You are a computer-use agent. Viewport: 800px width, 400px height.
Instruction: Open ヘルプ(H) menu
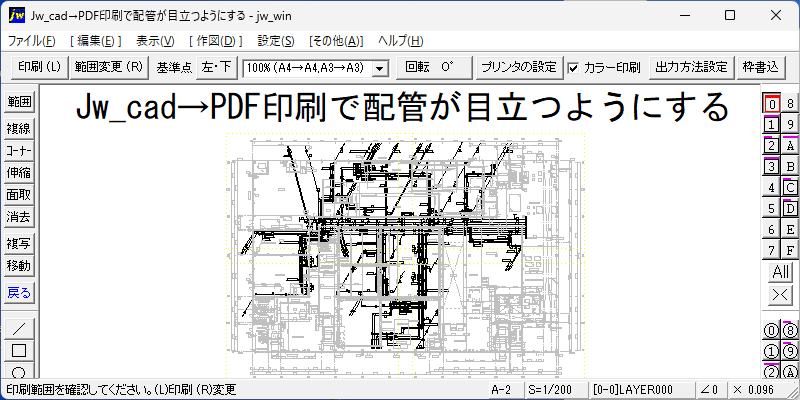click(x=401, y=41)
